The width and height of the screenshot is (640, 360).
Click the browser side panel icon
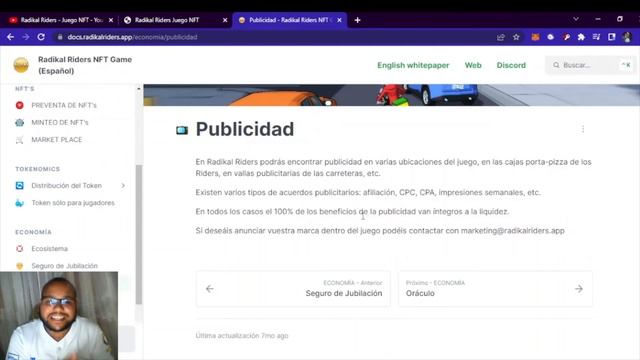click(611, 37)
